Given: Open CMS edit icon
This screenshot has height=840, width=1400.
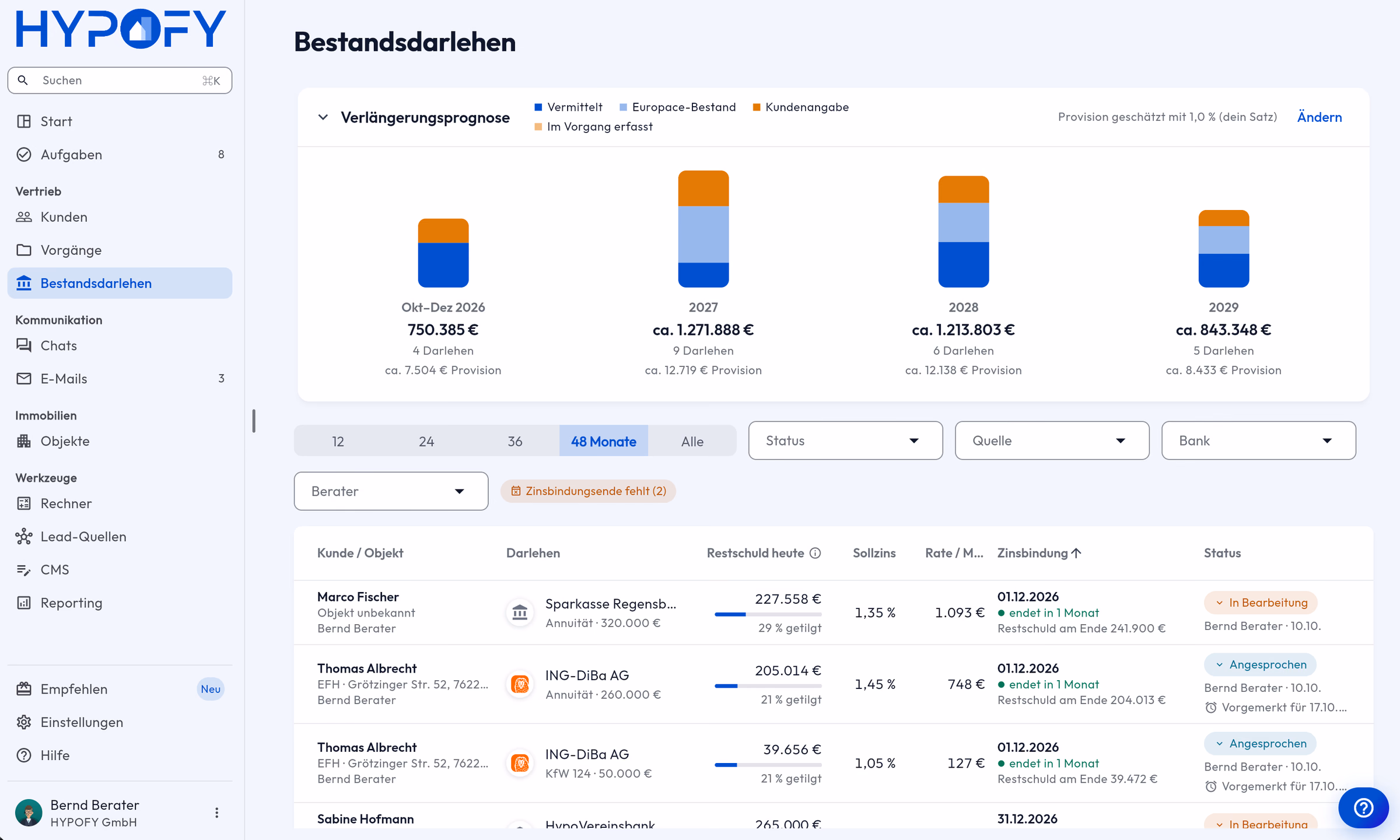Looking at the screenshot, I should (24, 570).
